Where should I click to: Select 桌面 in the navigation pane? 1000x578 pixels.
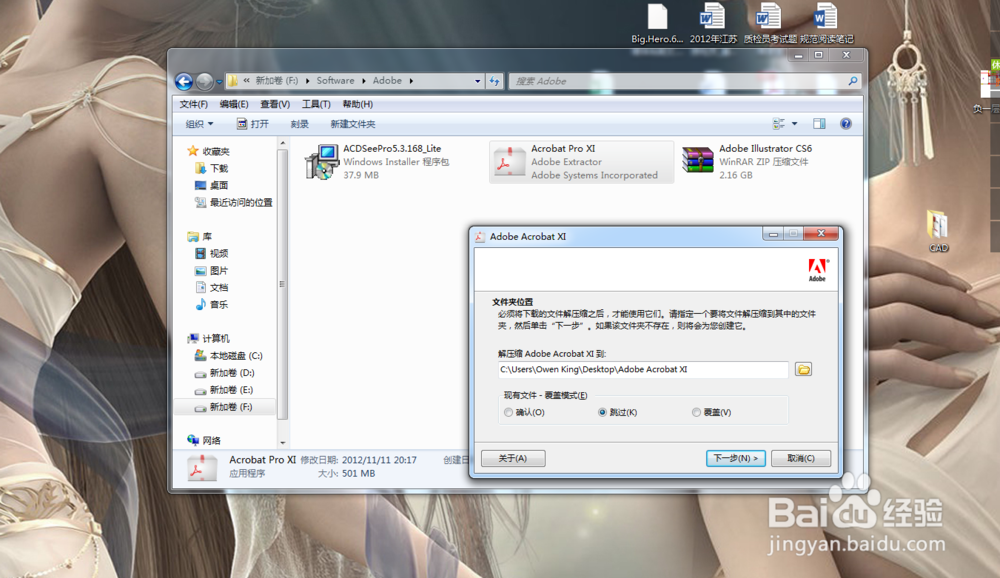click(211, 185)
